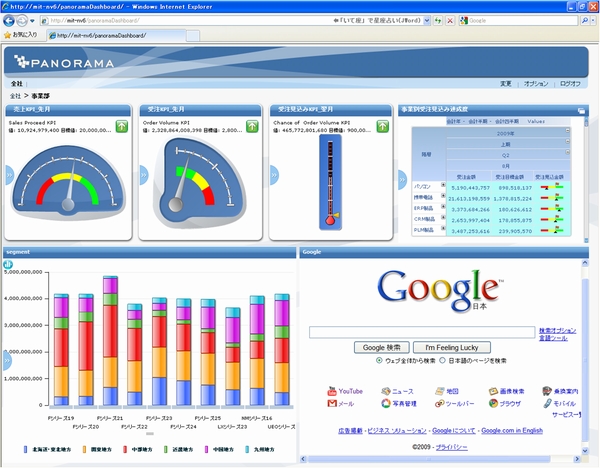Open Gmail mail icon link
Image resolution: width=600 pixels, height=468 pixels.
pos(332,403)
